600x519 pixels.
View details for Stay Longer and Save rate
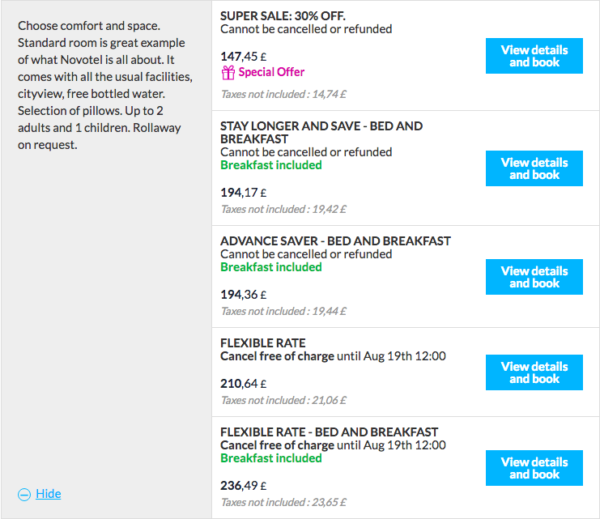coord(533,168)
